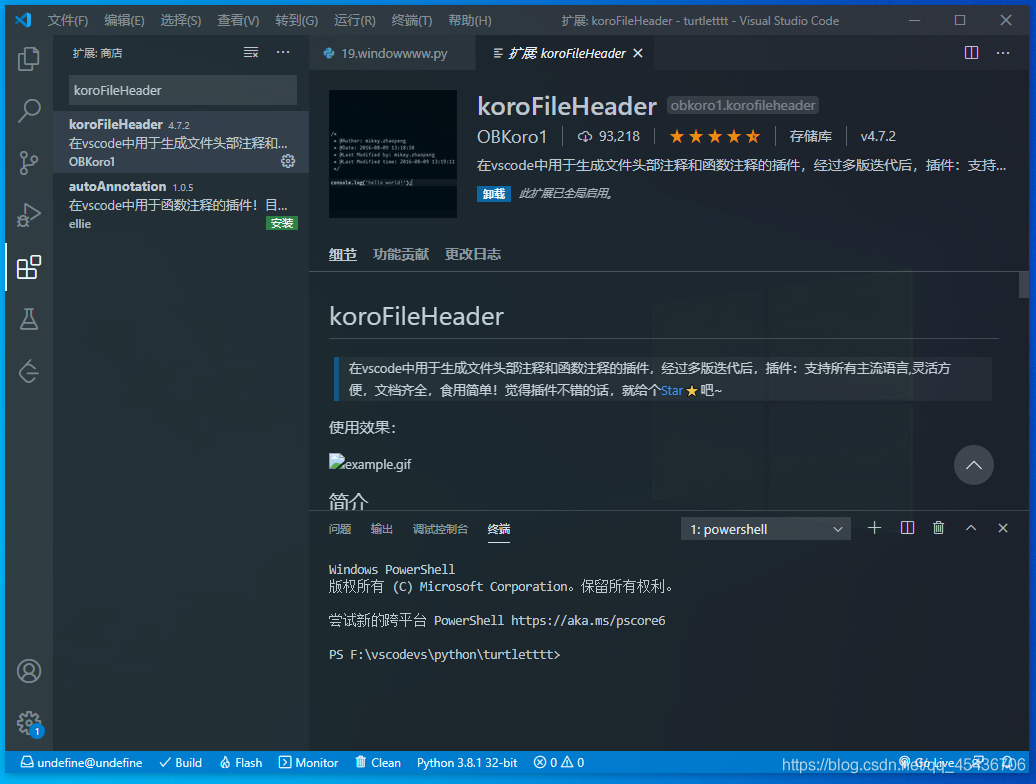Switch to the 调试控制台 panel tab
The image size is (1036, 784).
(440, 529)
